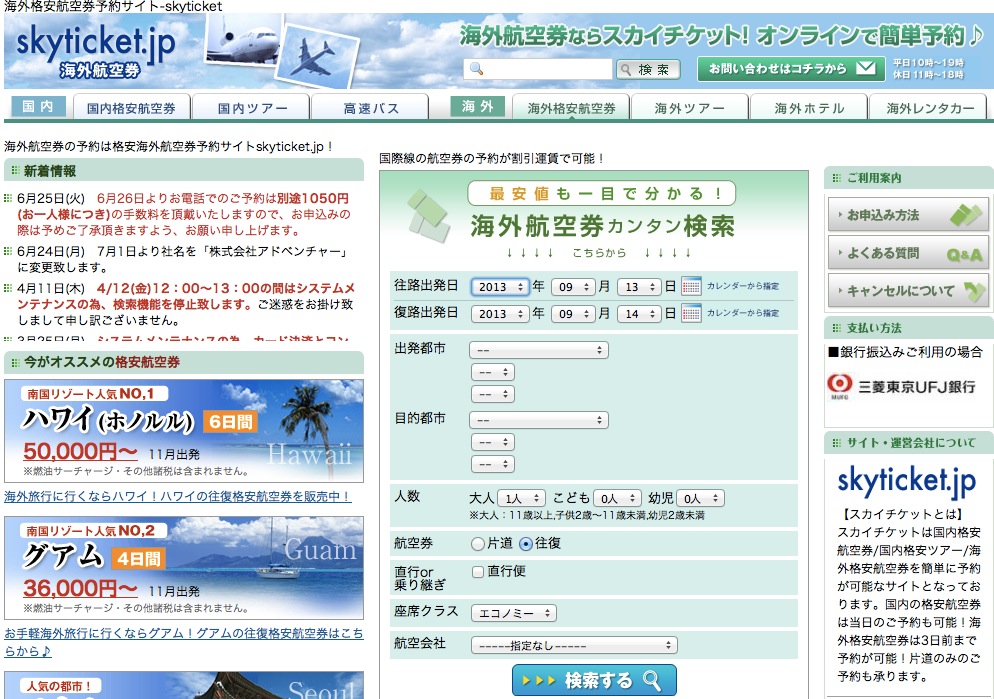994x699 pixels.
Task: Click カレンダーから指定 link for 復路出発日
Action: coord(742,313)
